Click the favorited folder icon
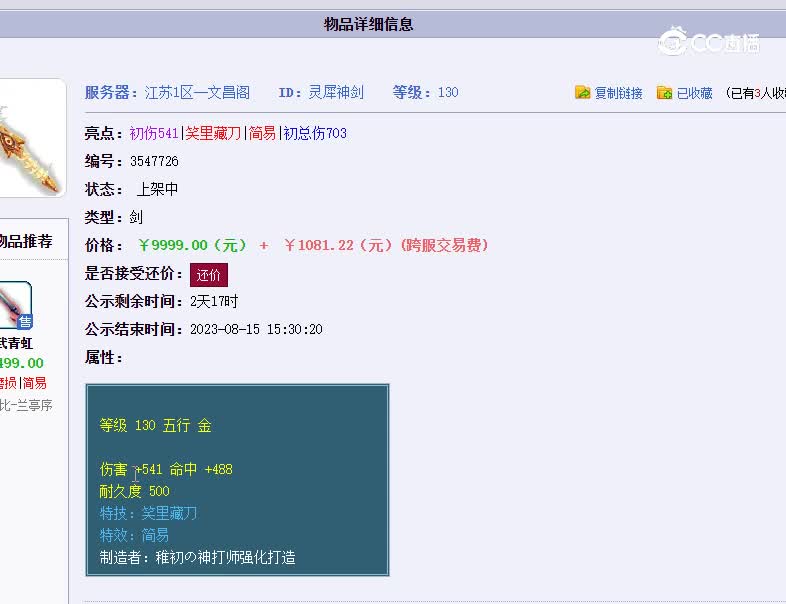The height and width of the screenshot is (604, 786). pyautogui.click(x=664, y=92)
